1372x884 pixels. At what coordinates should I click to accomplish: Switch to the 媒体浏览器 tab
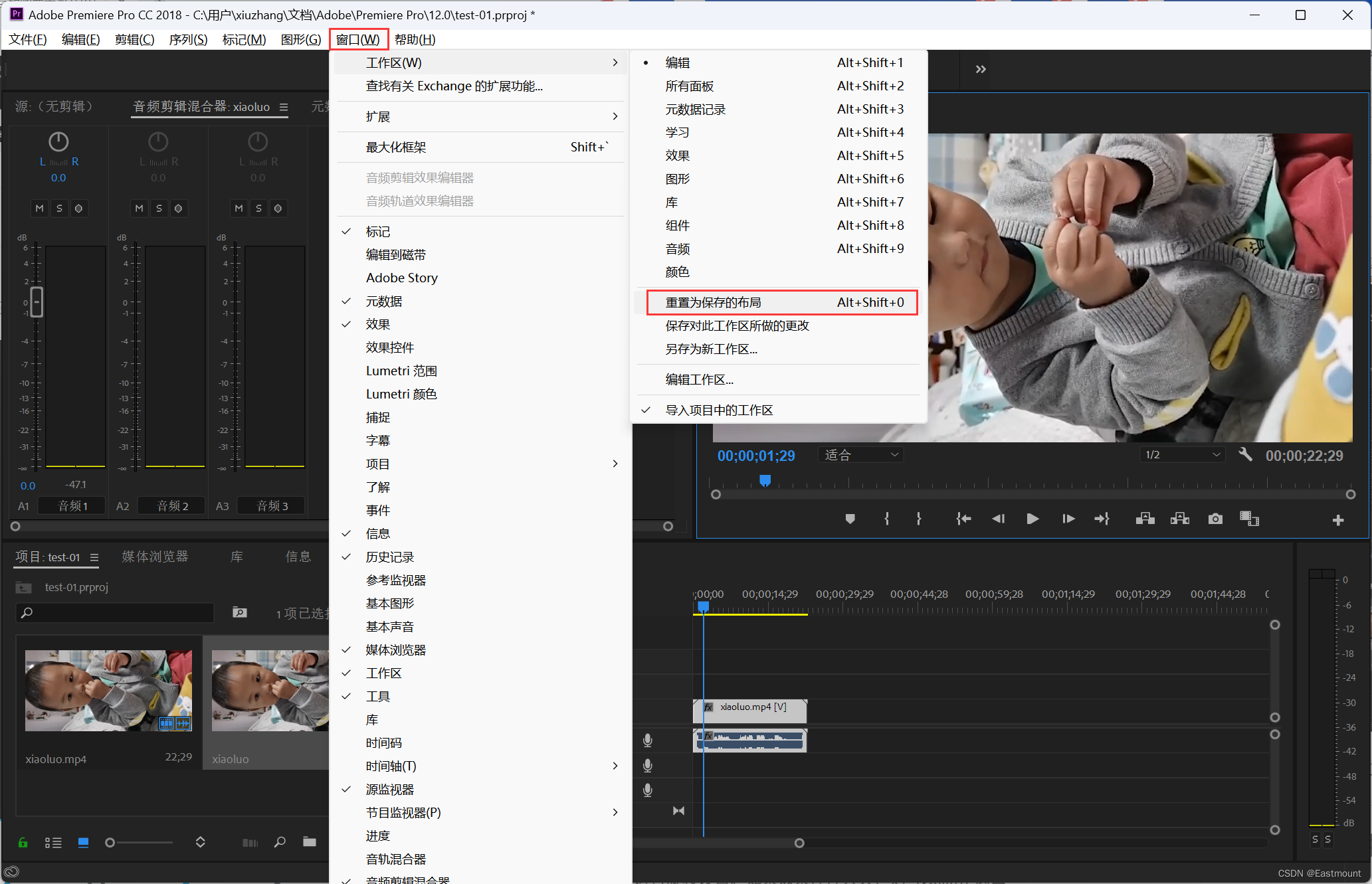click(155, 557)
